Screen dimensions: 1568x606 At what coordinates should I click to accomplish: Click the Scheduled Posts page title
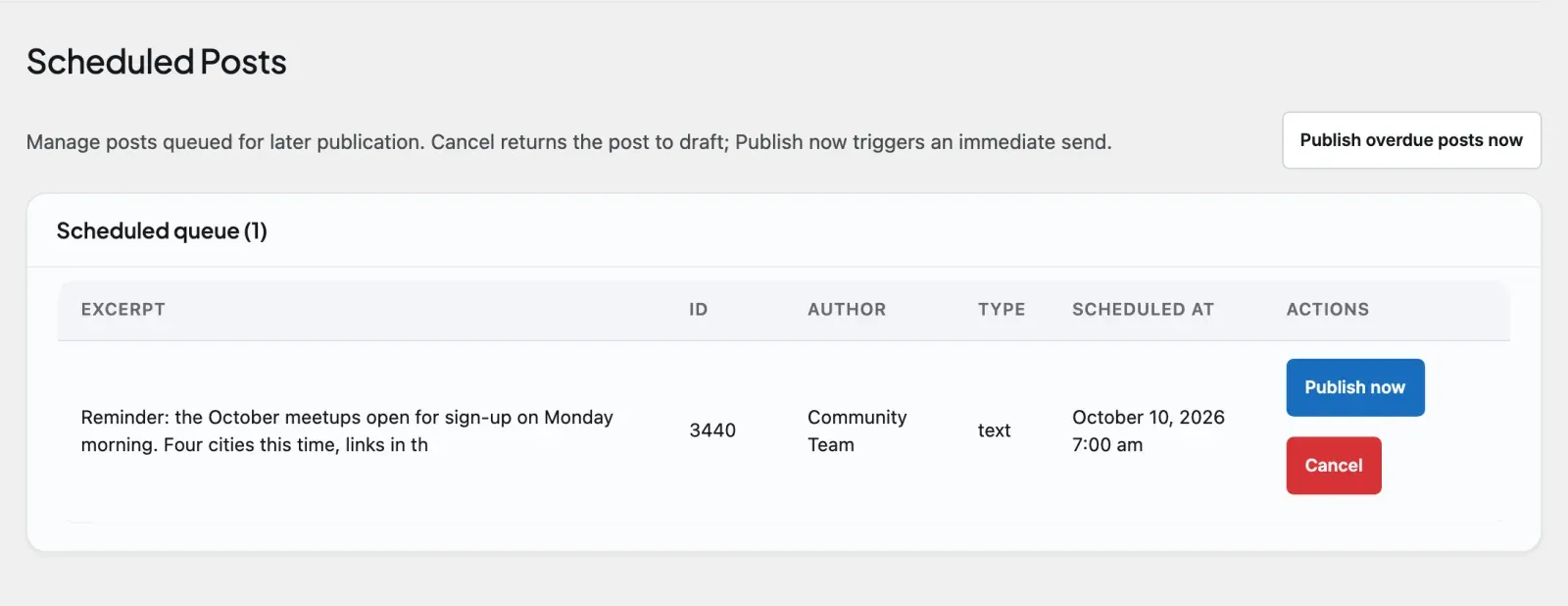pyautogui.click(x=157, y=62)
